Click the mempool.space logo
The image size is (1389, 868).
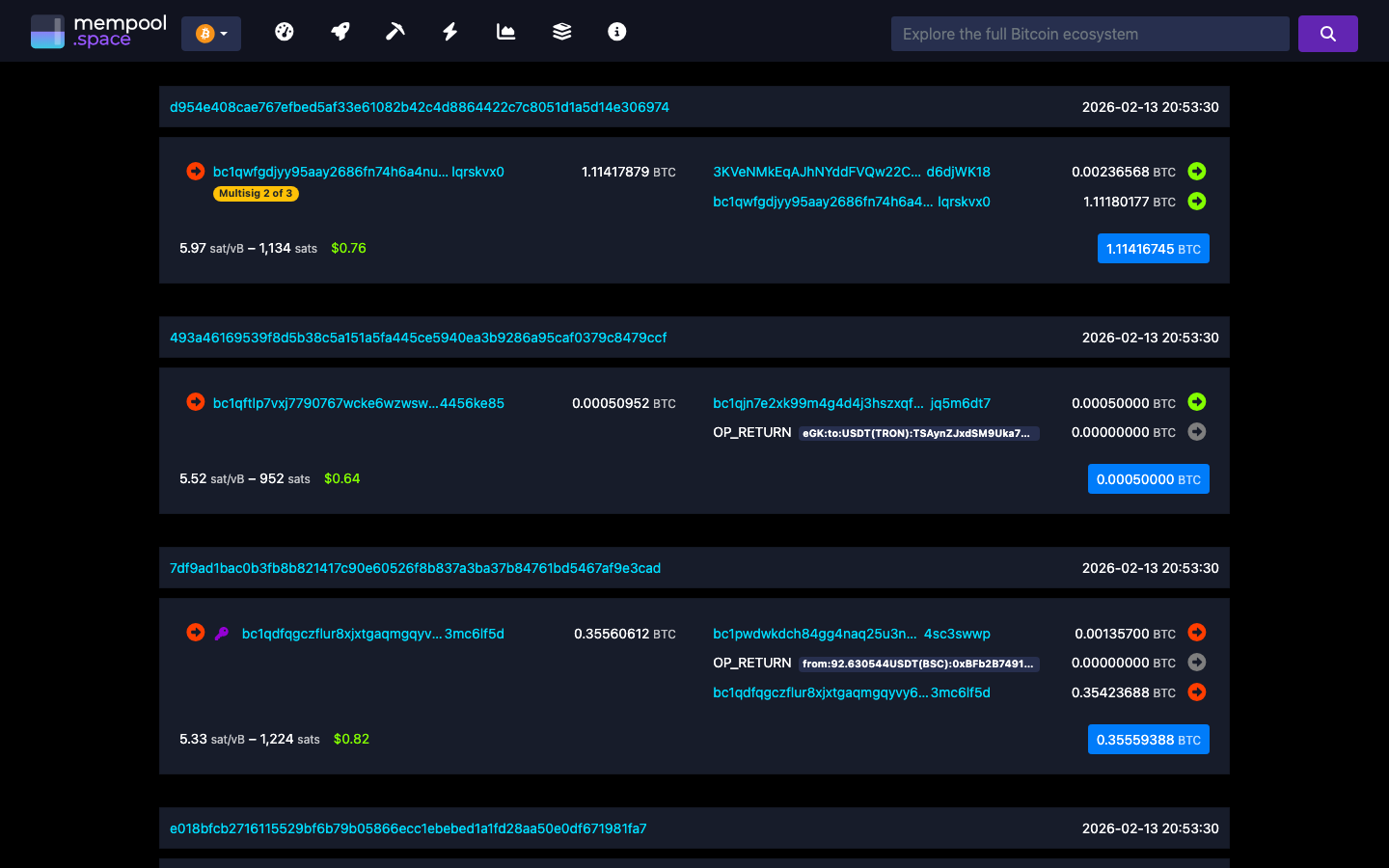point(97,31)
